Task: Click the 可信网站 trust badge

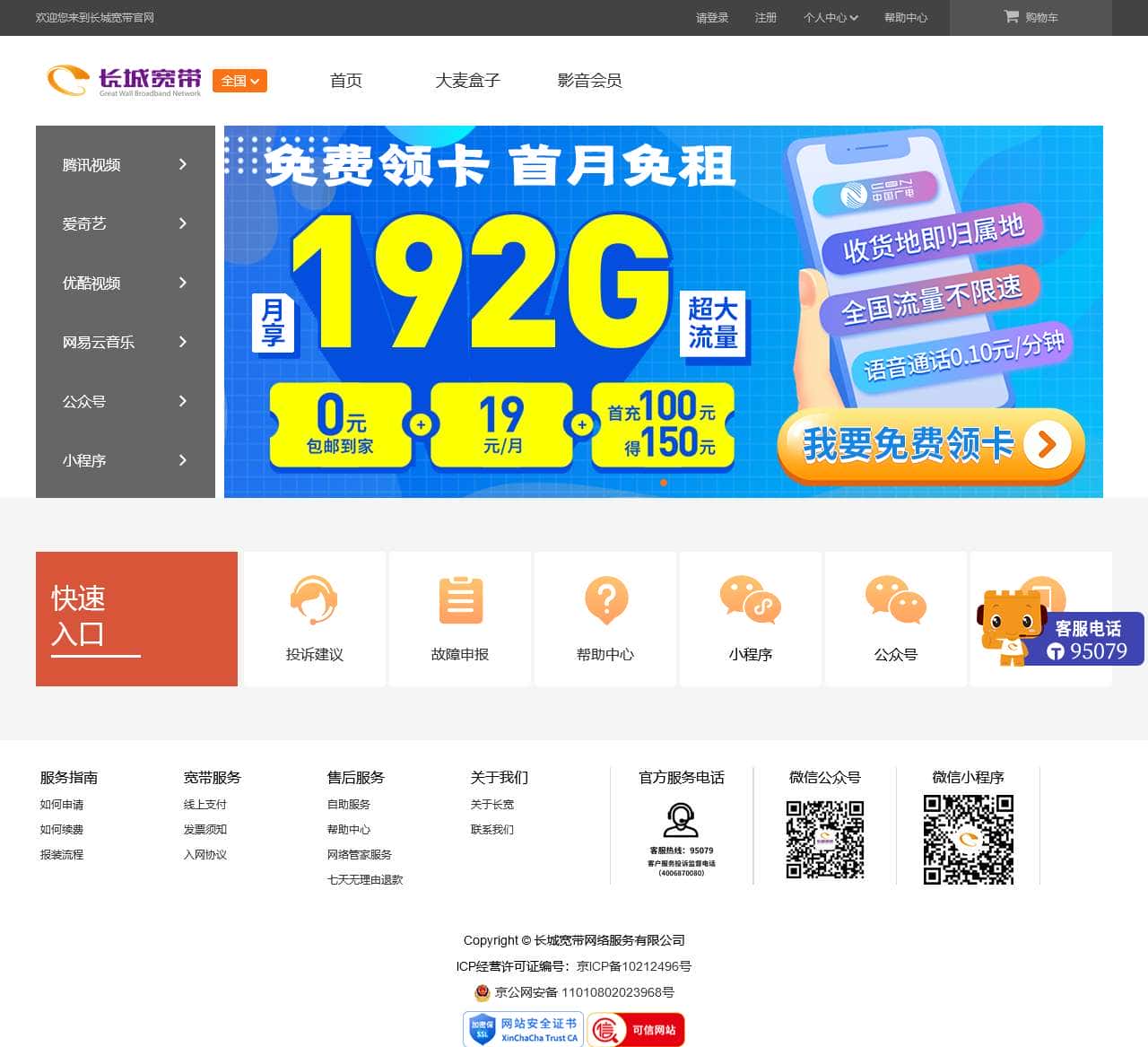Action: pyautogui.click(x=636, y=1029)
